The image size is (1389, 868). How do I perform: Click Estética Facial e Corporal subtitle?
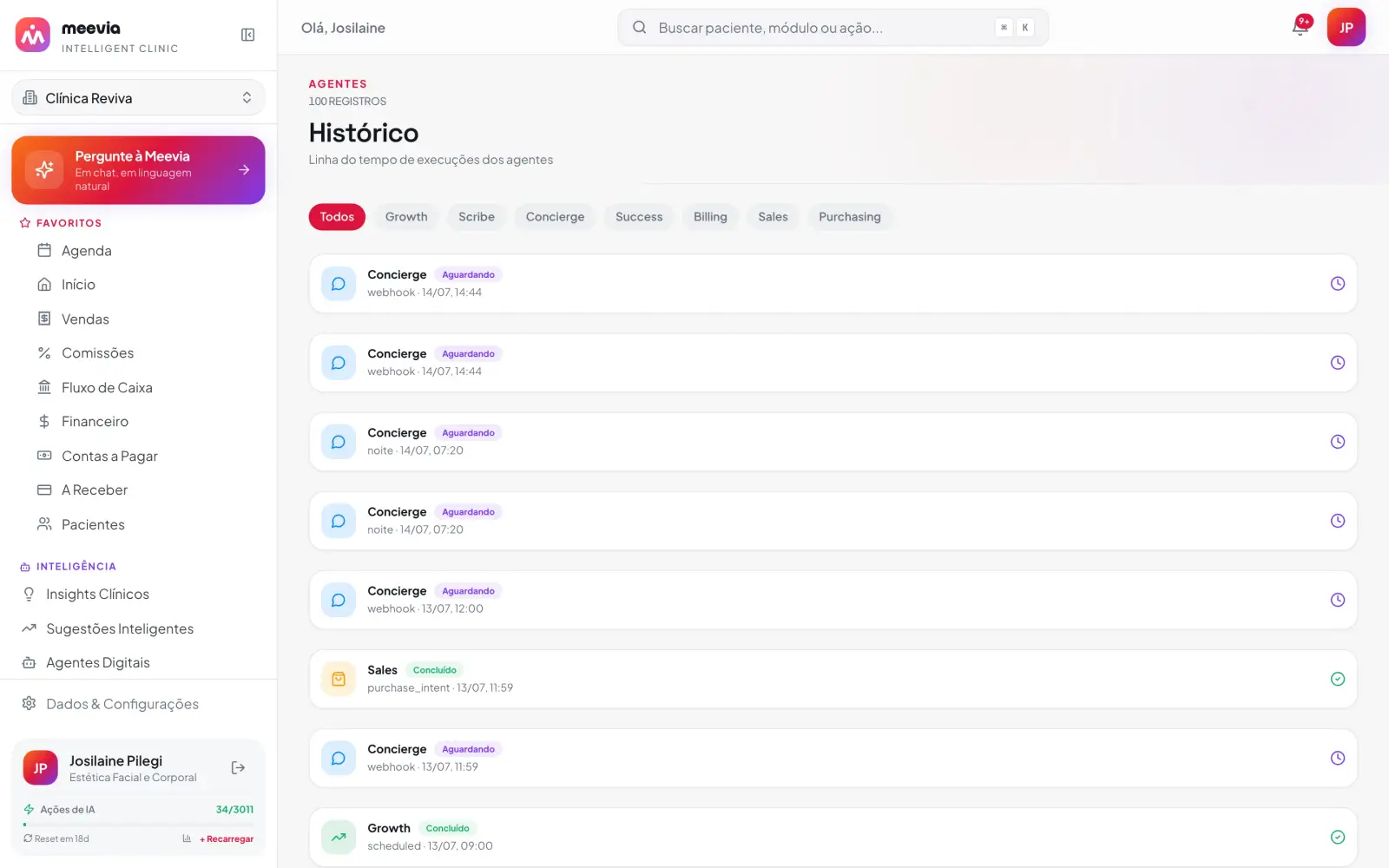tap(133, 778)
